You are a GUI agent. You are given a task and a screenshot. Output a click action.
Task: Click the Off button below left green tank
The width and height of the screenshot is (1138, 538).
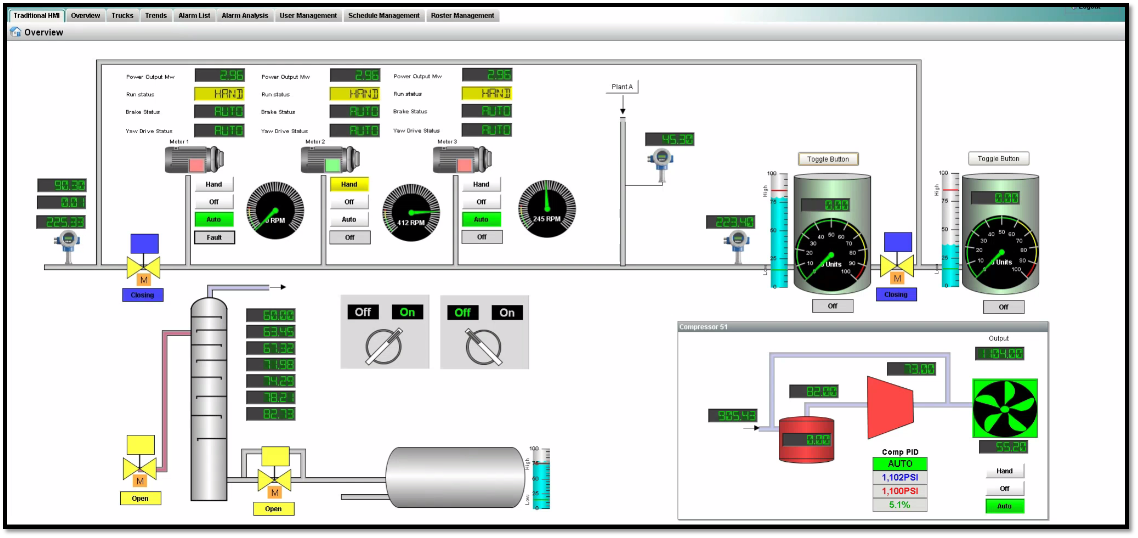click(832, 306)
